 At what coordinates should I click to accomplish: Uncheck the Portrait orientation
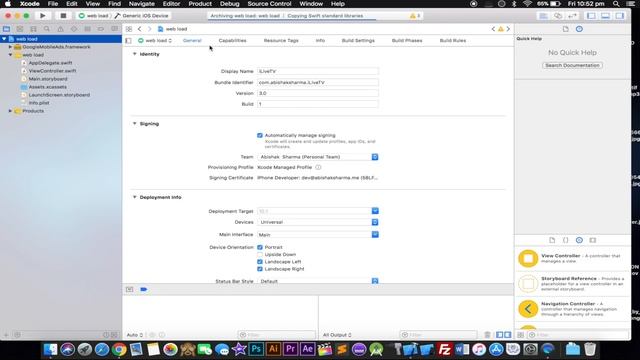260,247
